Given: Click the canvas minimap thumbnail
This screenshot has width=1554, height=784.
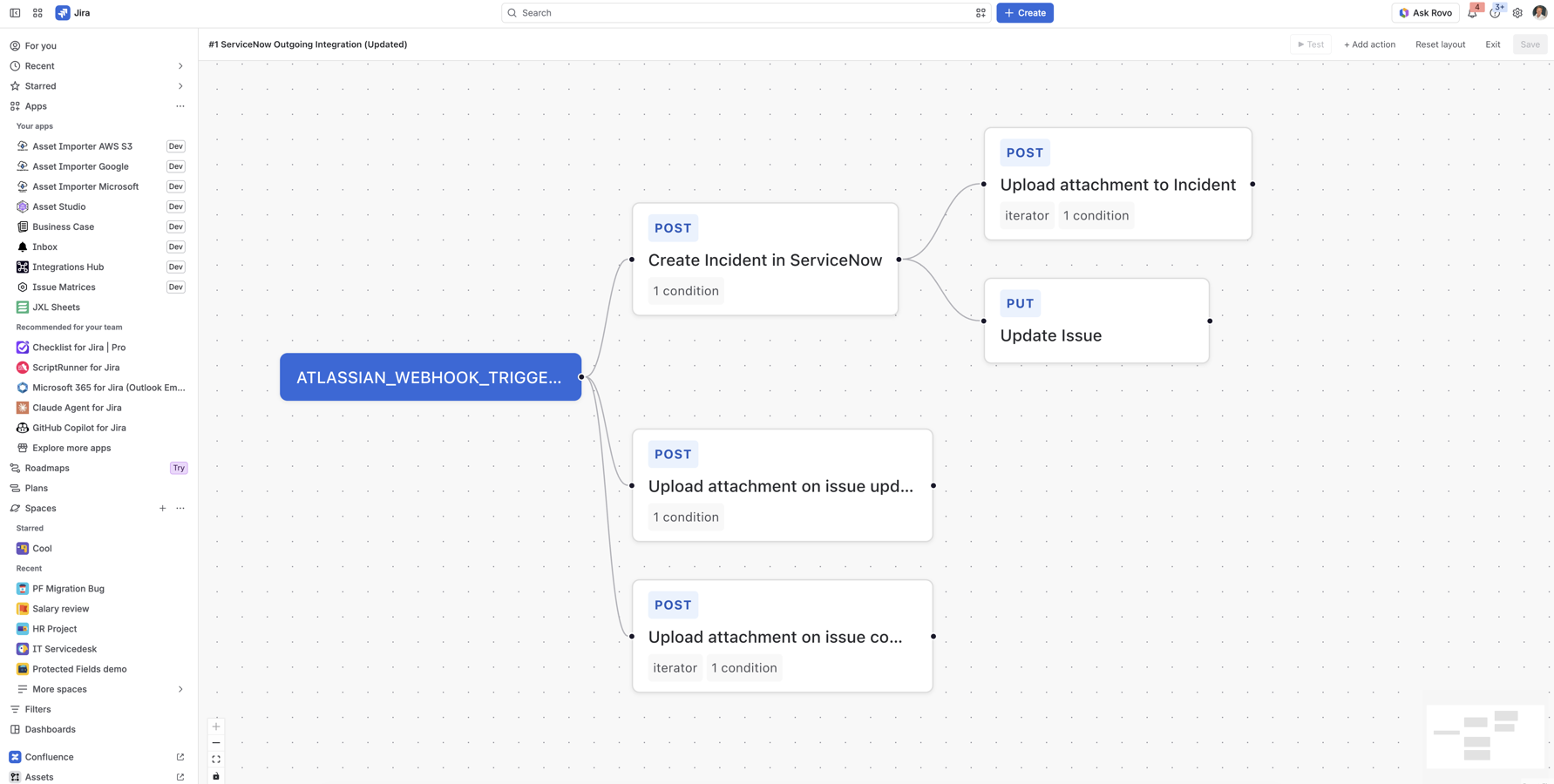Looking at the screenshot, I should coord(1485,736).
